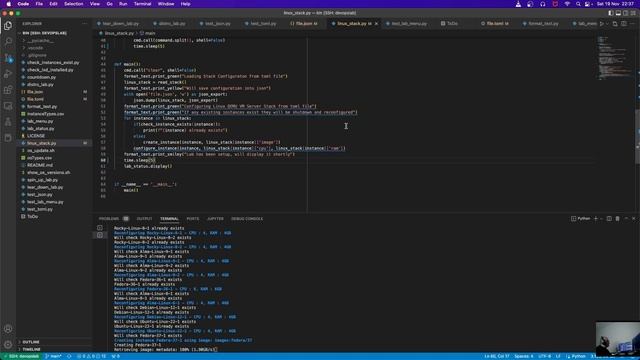Open Wi-Fi status in macOS menu bar
The width and height of the screenshot is (640, 360).
coord(567,4)
